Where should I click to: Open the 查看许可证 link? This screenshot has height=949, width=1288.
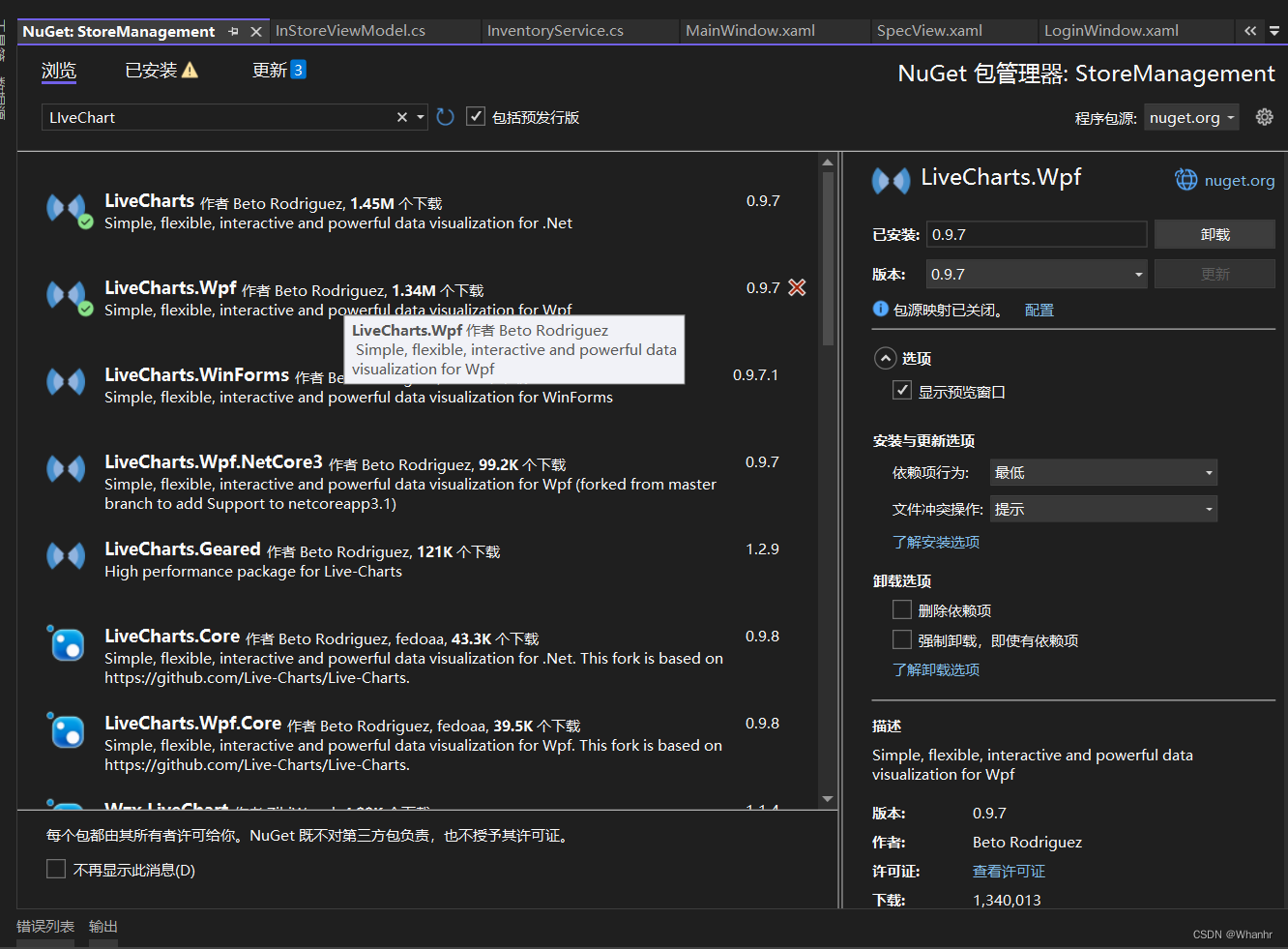coord(1009,871)
